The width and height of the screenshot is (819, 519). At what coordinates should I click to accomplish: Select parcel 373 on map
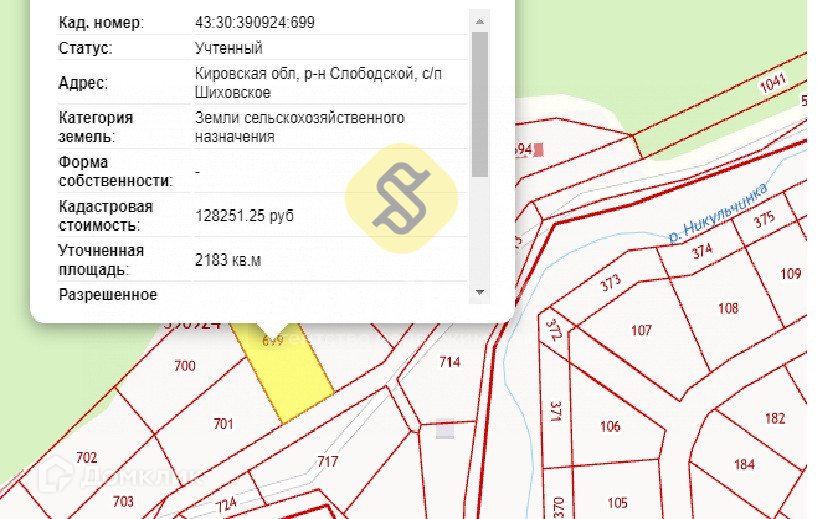tap(610, 284)
